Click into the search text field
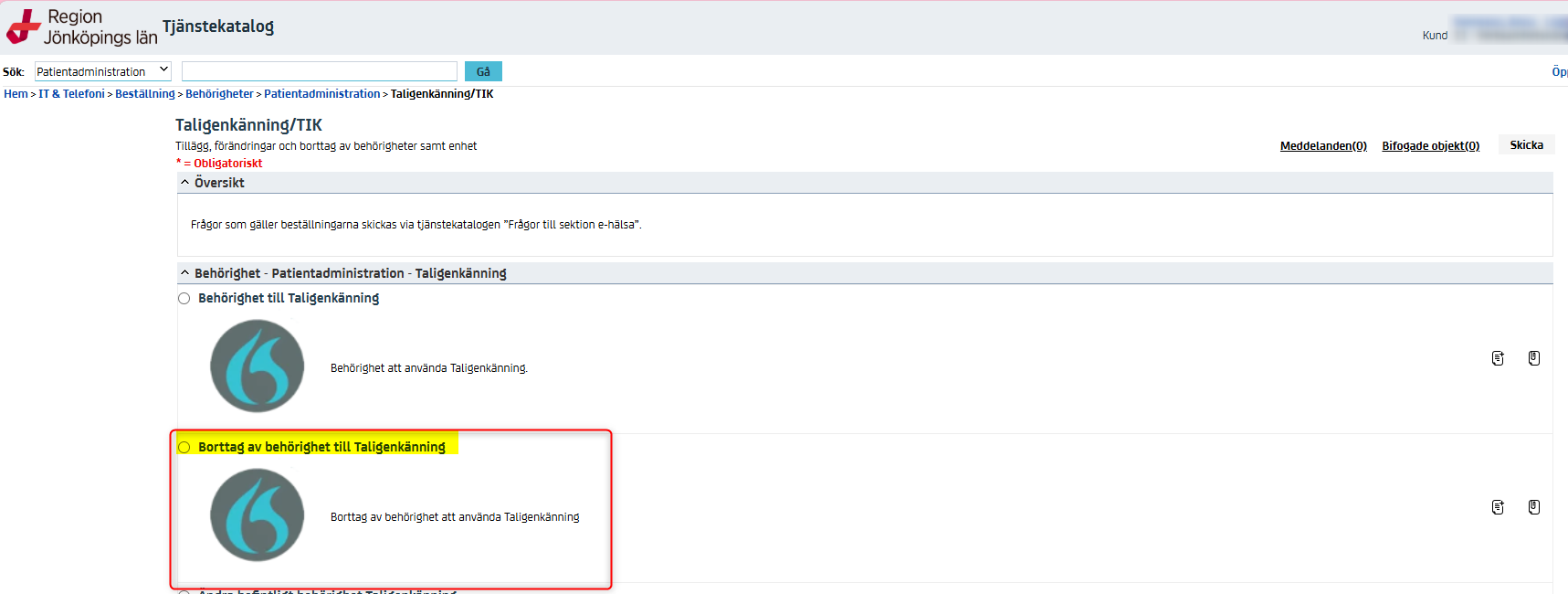Image resolution: width=1568 pixels, height=594 pixels. click(319, 71)
